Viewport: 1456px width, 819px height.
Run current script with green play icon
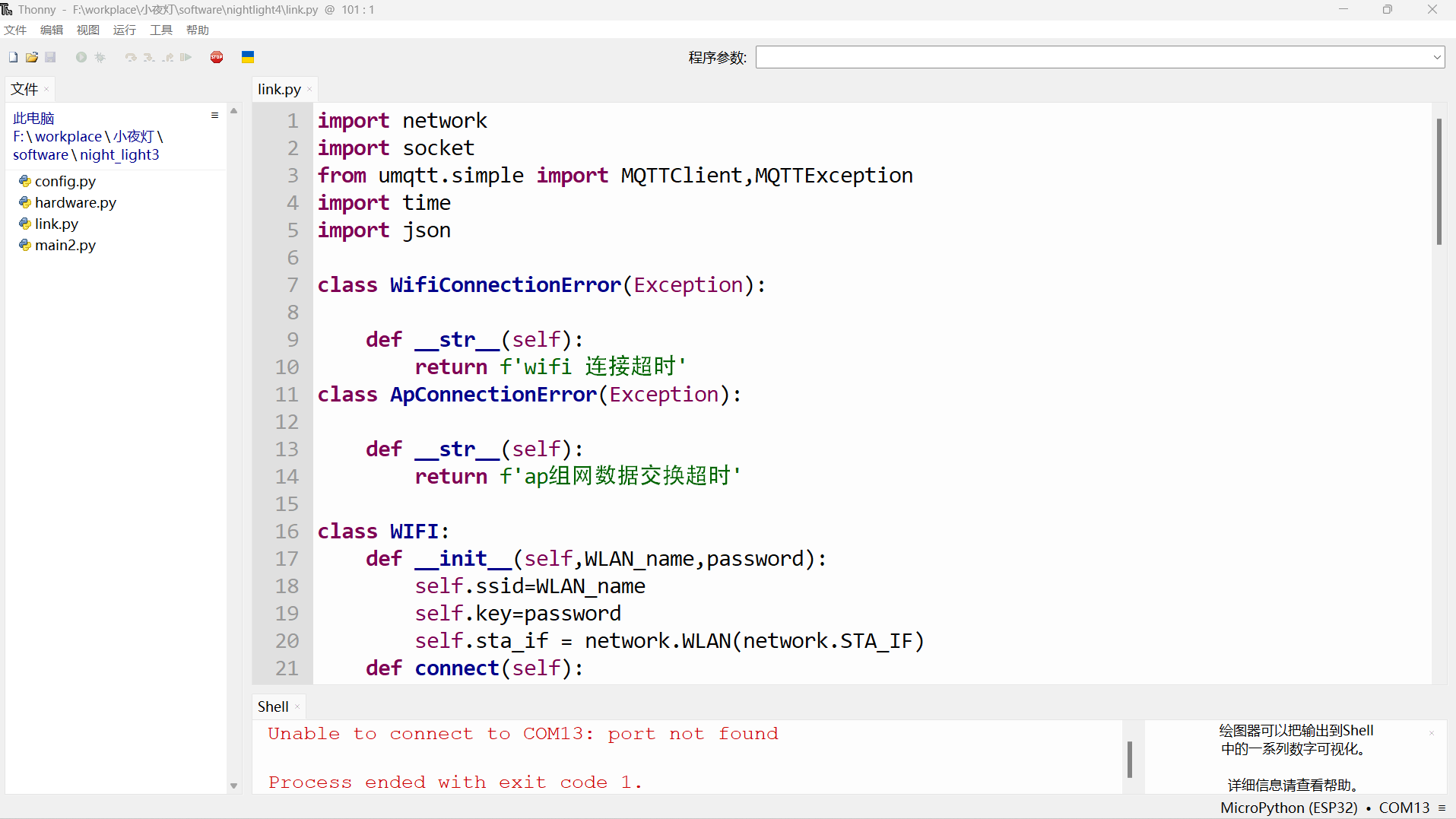81,57
